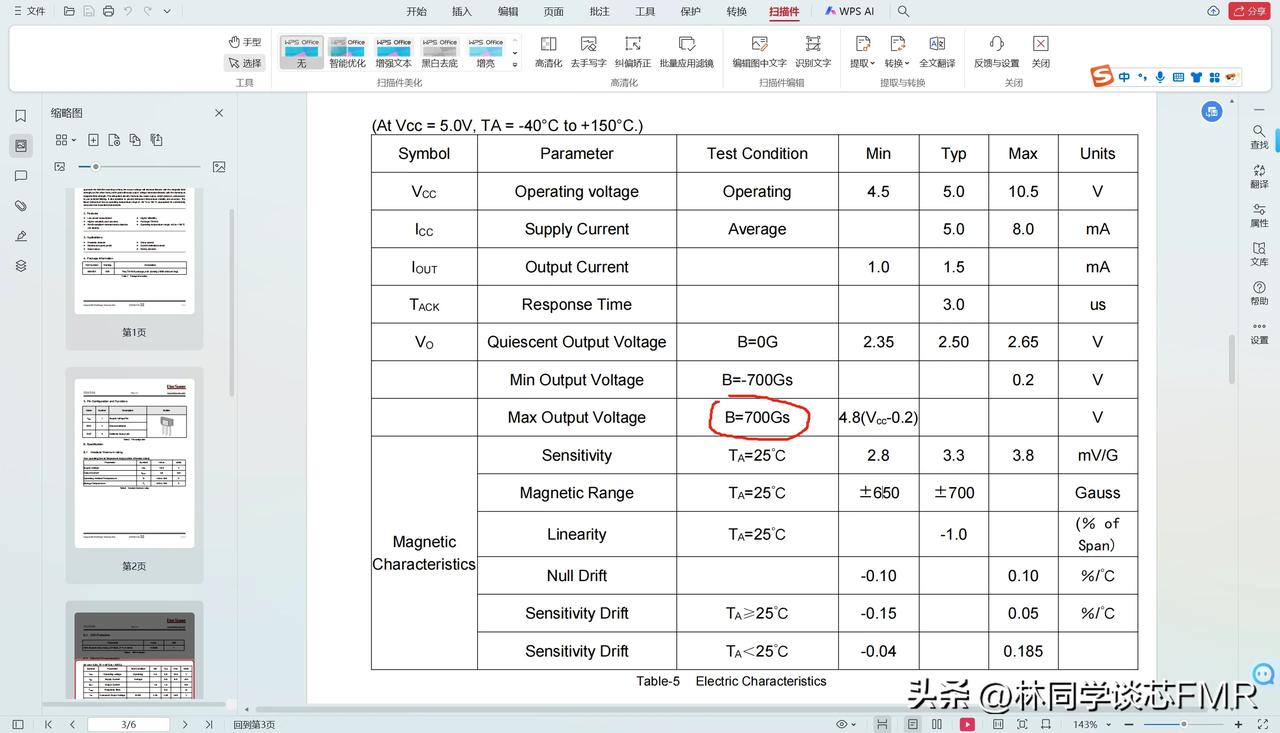The image size is (1280, 733).
Task: Click 关闭 to close scan ribbon
Action: click(1041, 51)
